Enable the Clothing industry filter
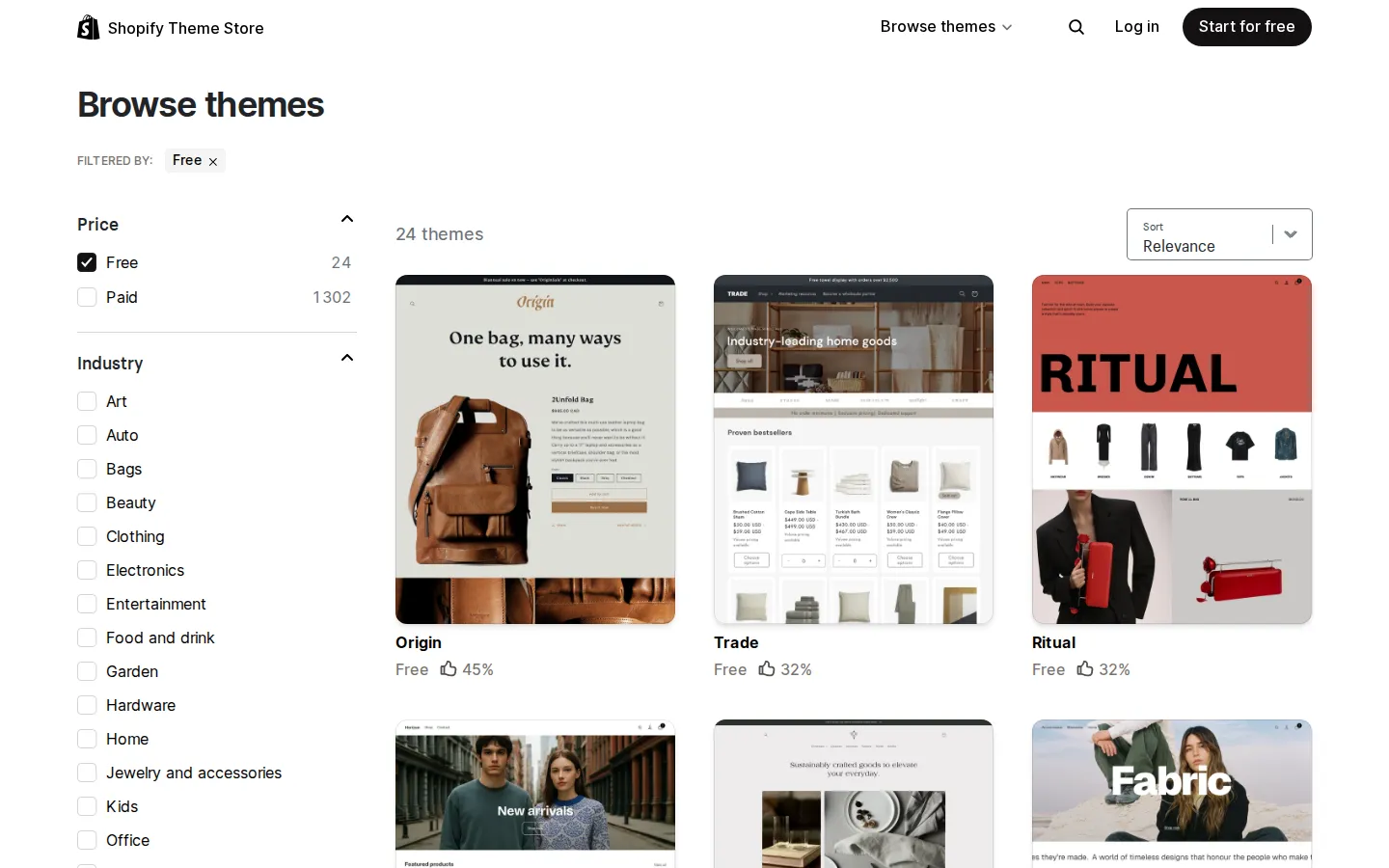This screenshot has height=868, width=1389. 87,536
